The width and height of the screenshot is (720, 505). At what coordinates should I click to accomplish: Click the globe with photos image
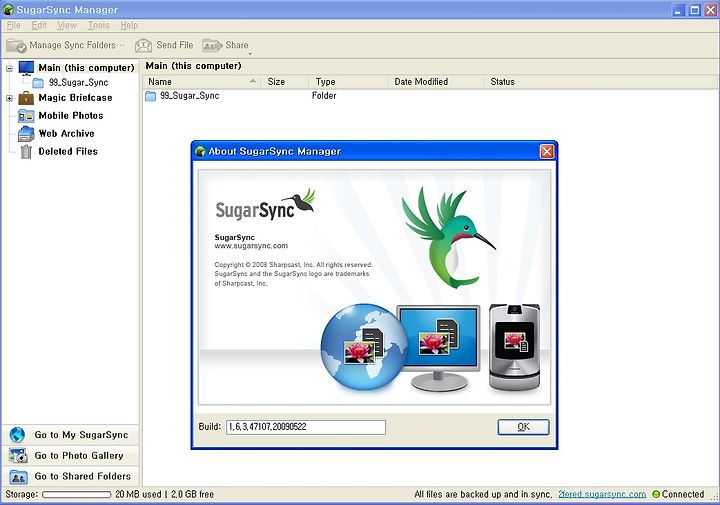[x=364, y=347]
